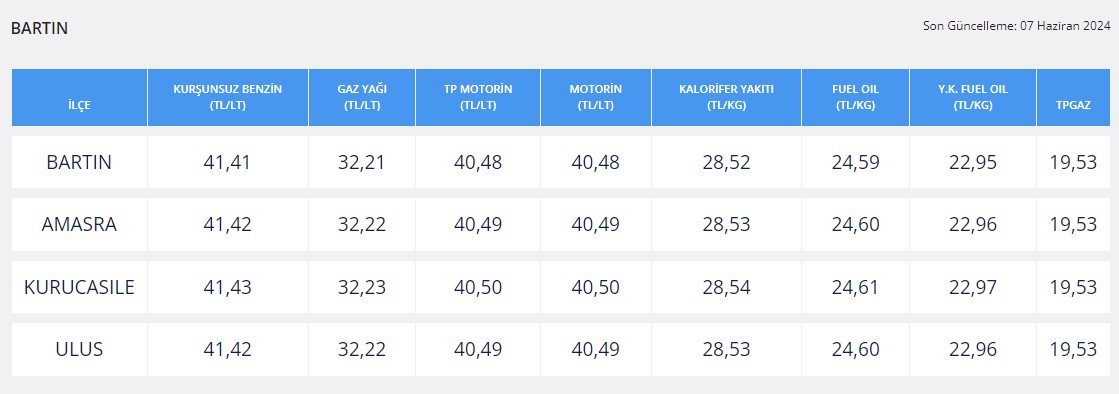
Task: Click the Son Güncelleme date text
Action: 1016,26
